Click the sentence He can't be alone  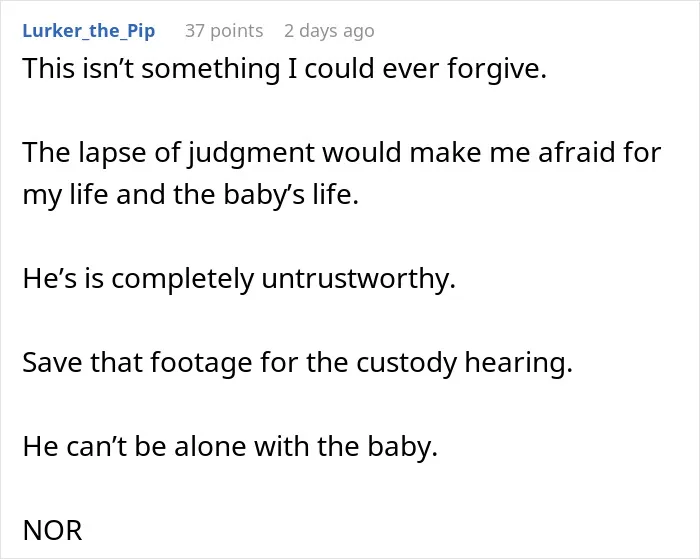coord(230,446)
